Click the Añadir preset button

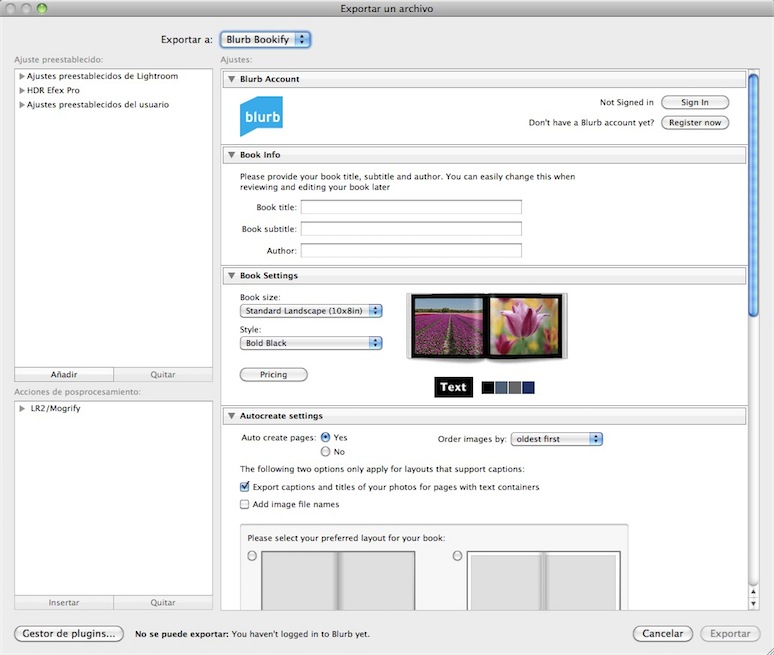(x=64, y=375)
